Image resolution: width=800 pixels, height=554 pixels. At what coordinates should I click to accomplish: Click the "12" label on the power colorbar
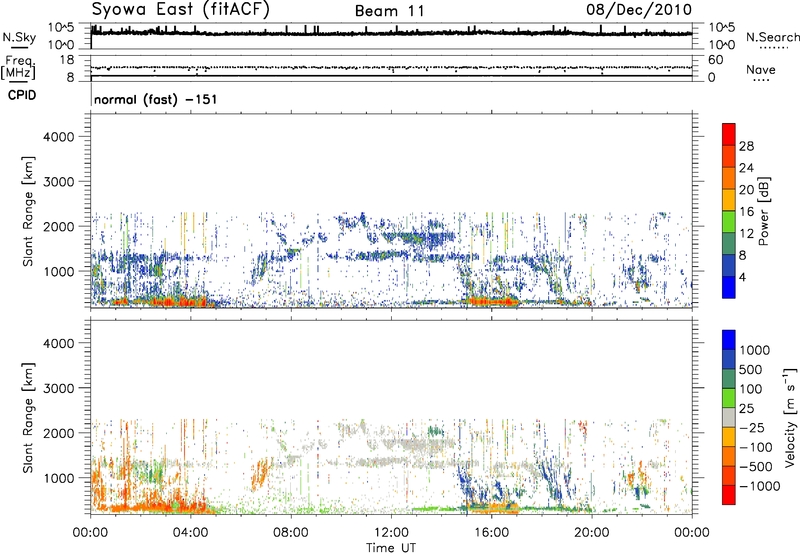(x=746, y=233)
